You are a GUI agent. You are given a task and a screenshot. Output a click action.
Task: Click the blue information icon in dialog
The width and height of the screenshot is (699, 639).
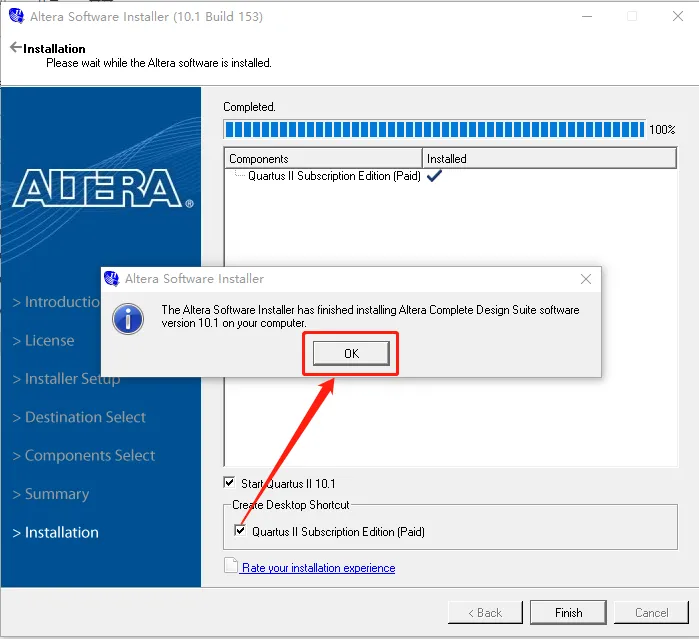[x=128, y=319]
